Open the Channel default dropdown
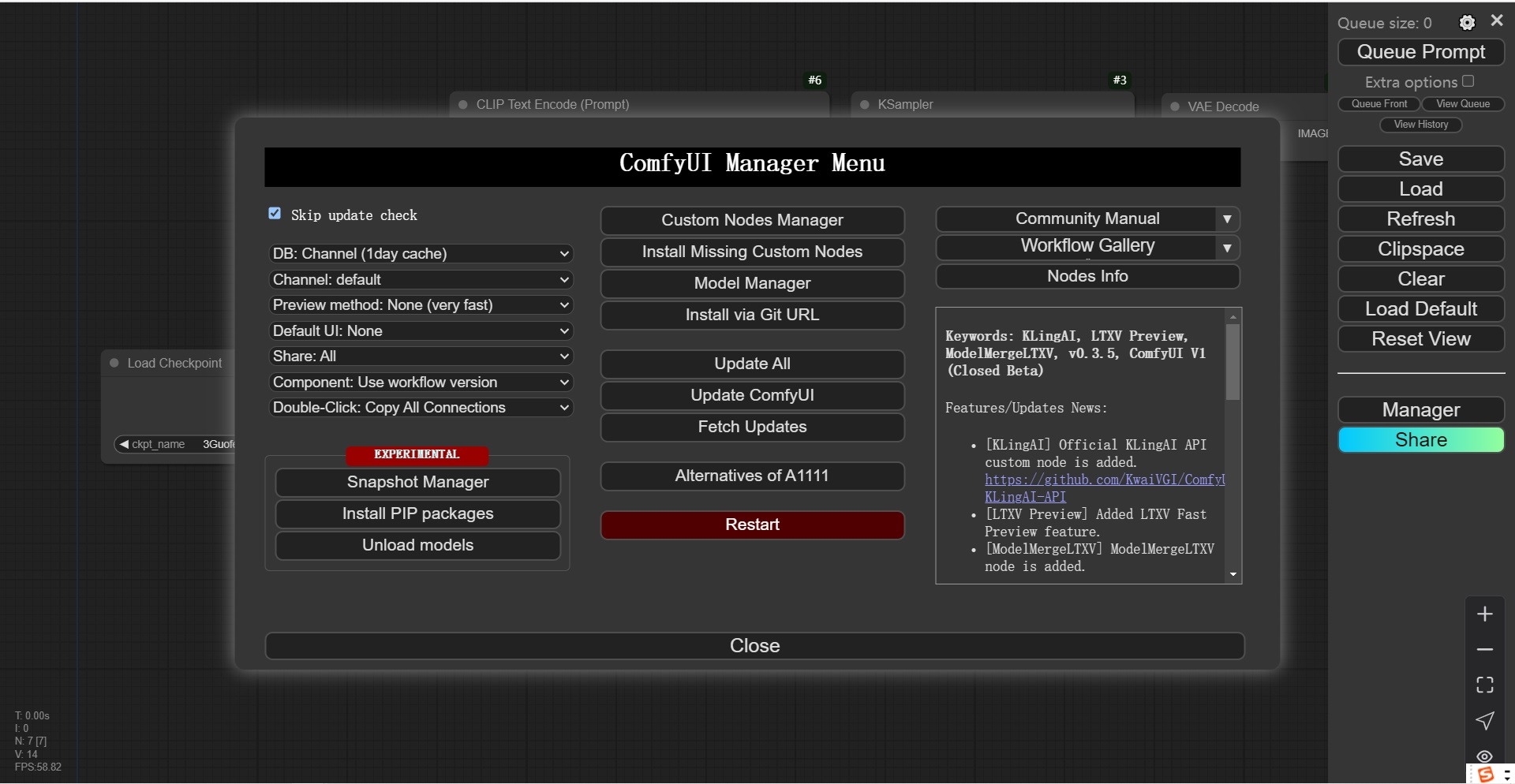Image resolution: width=1515 pixels, height=784 pixels. [x=421, y=280]
